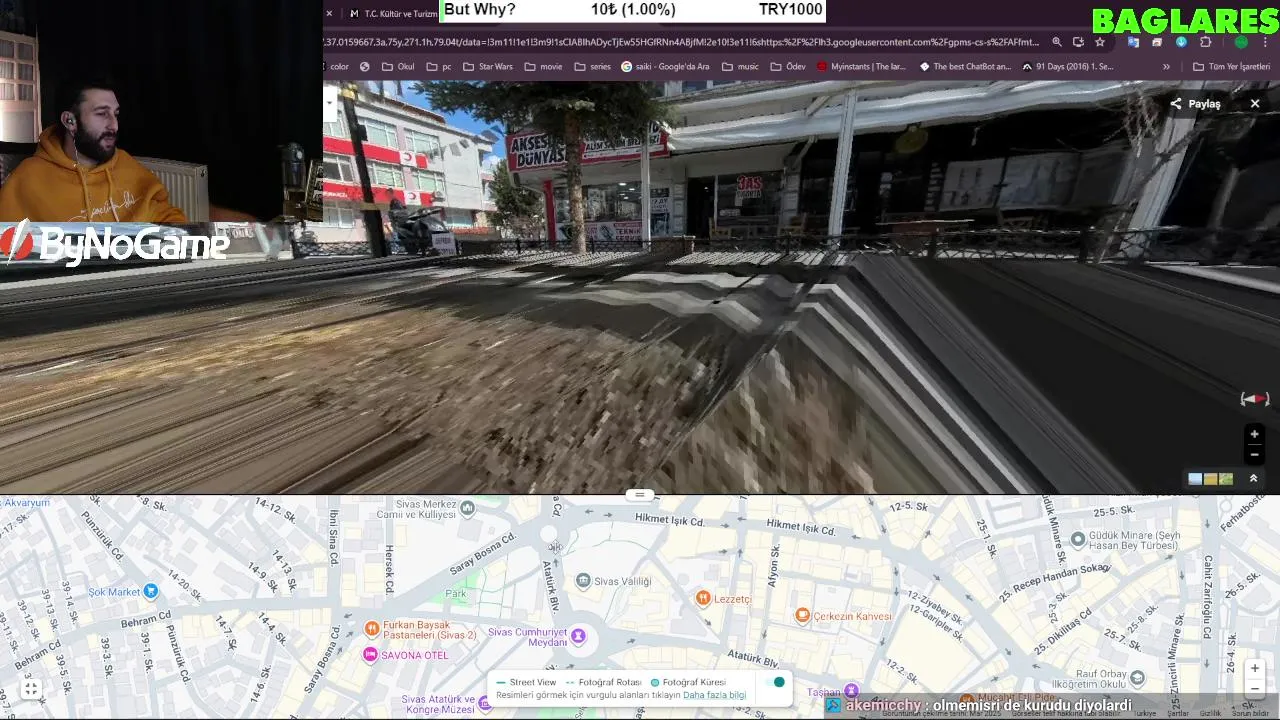Open the saiki Google search bookmark
1280x720 pixels.
click(x=665, y=67)
